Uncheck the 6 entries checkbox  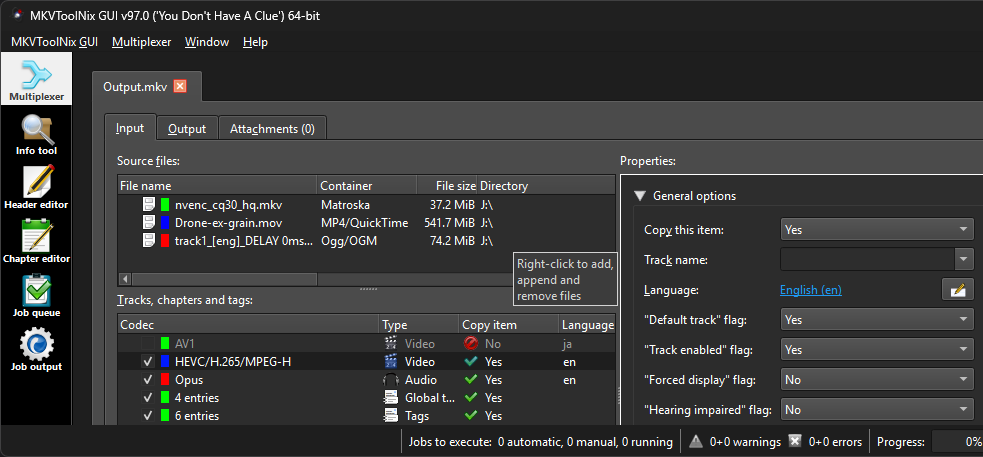pos(148,416)
